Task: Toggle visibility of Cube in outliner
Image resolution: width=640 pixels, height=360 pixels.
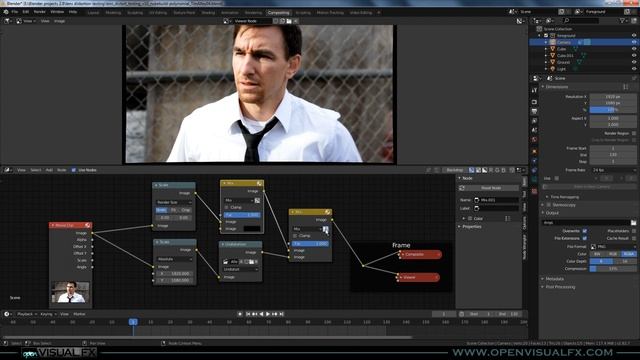Action: [x=633, y=49]
